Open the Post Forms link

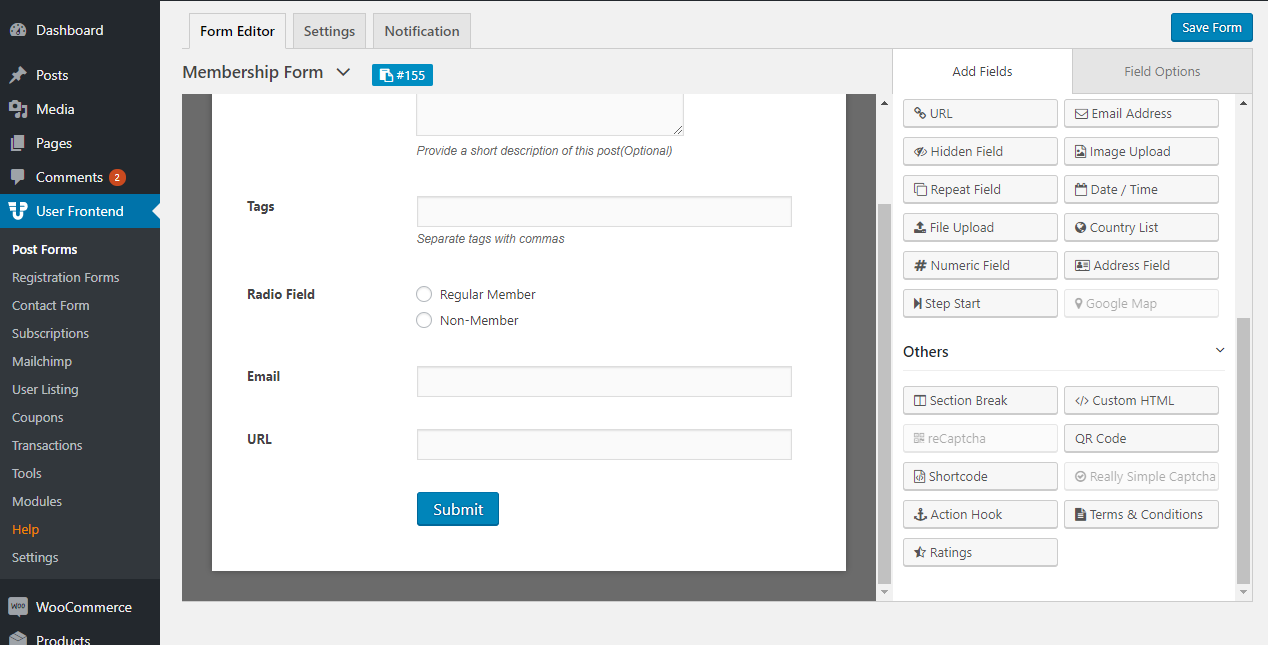(x=45, y=249)
